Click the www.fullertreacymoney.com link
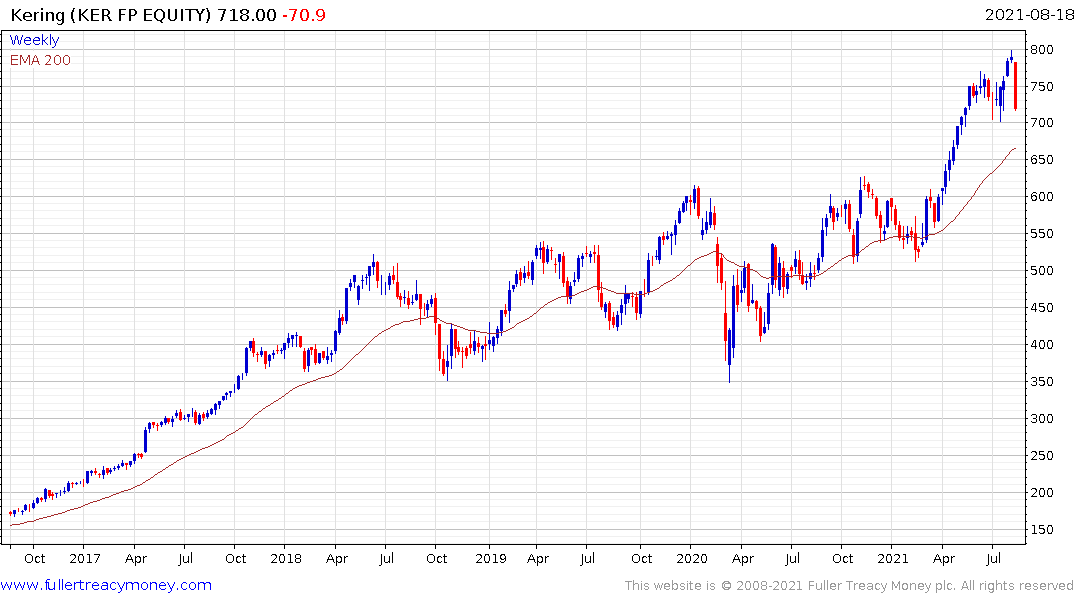1075x600 pixels. pos(106,585)
